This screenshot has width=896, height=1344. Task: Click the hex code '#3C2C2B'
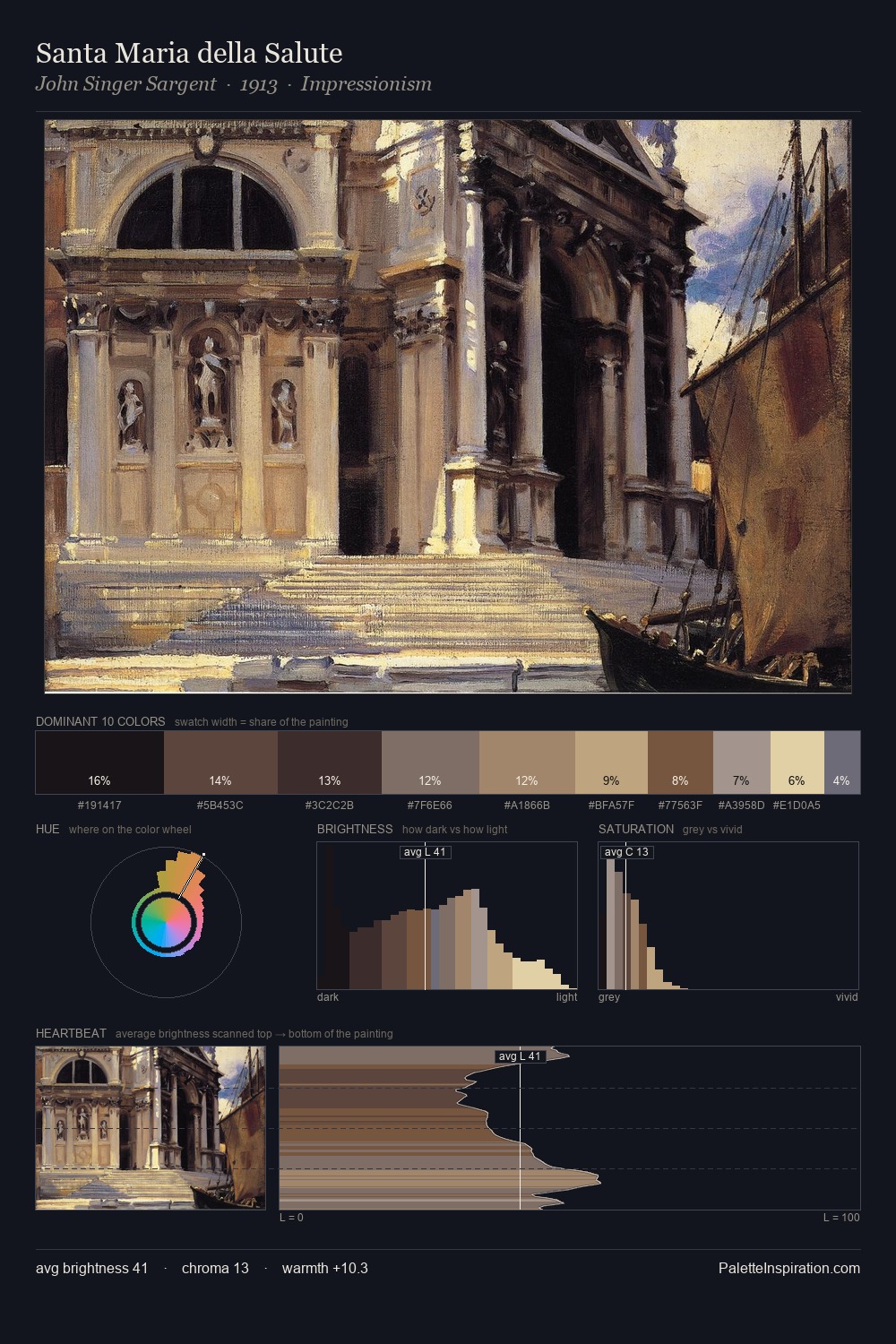[330, 806]
